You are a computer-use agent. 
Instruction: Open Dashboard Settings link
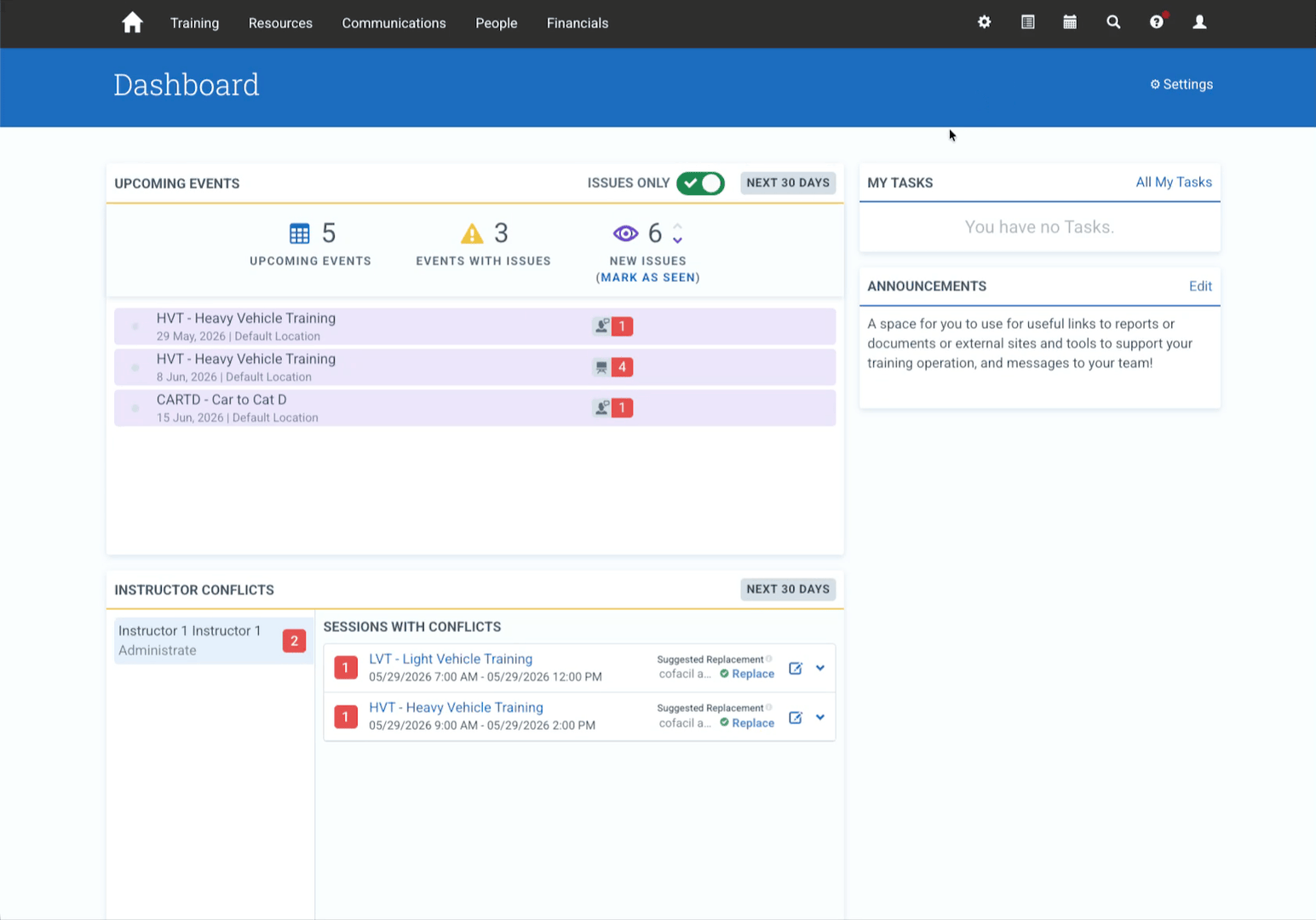(1181, 84)
